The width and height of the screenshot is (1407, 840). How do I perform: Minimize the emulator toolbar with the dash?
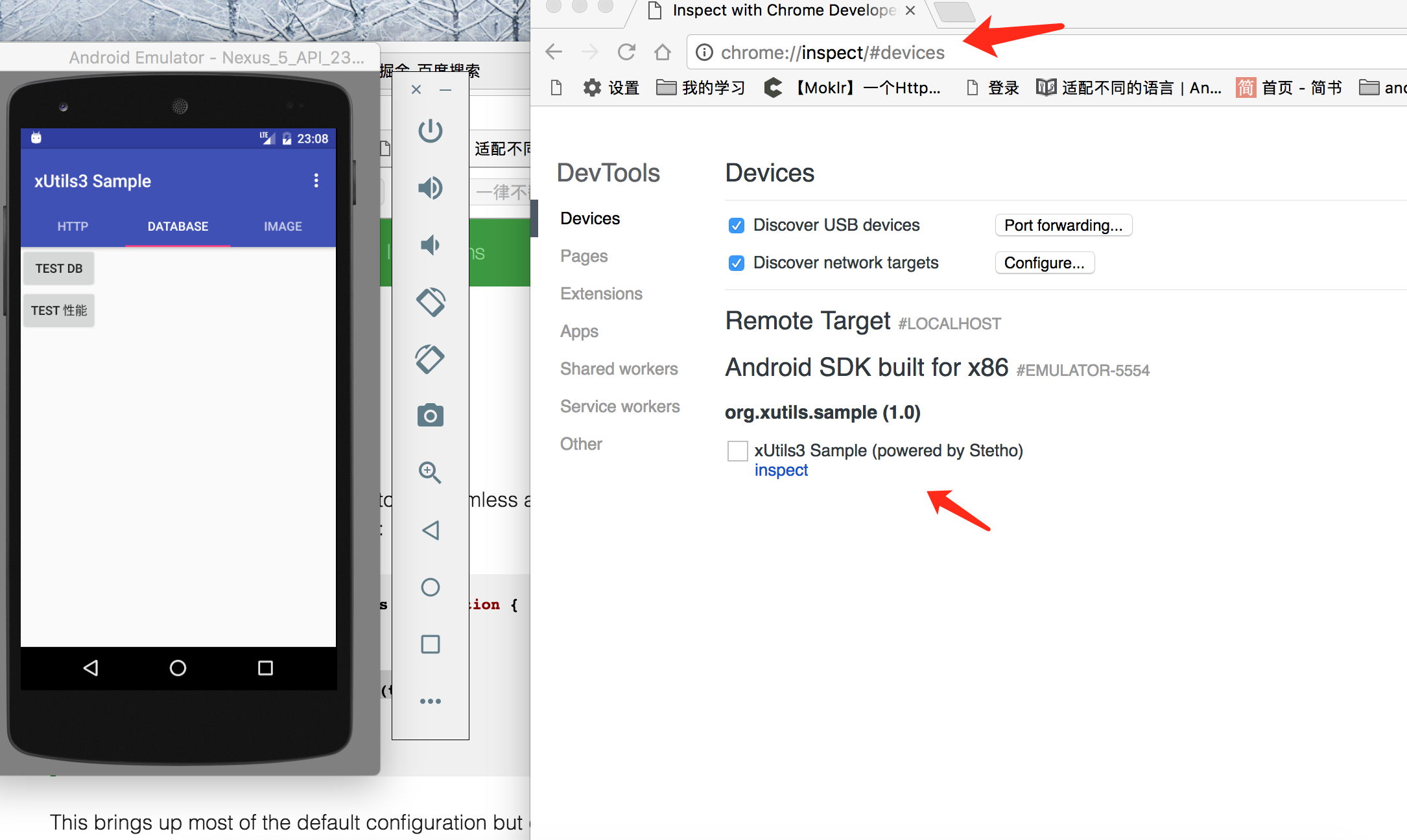point(445,89)
